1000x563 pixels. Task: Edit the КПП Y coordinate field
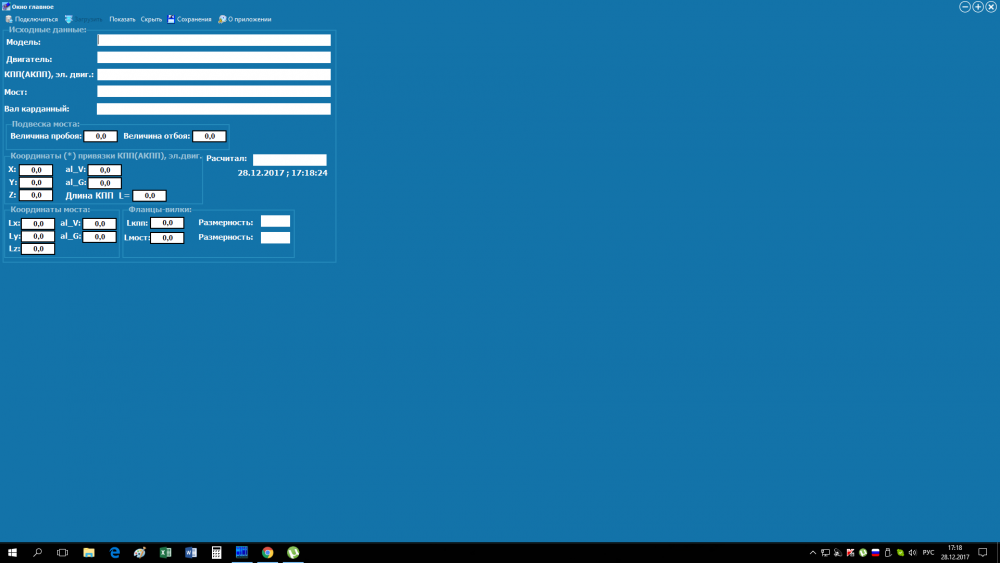click(x=36, y=183)
